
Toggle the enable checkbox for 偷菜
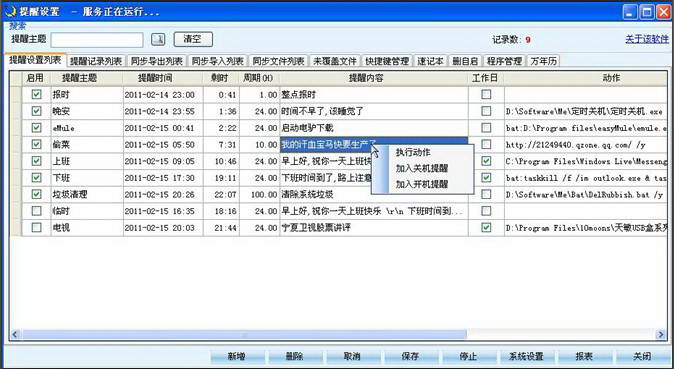tap(37, 144)
